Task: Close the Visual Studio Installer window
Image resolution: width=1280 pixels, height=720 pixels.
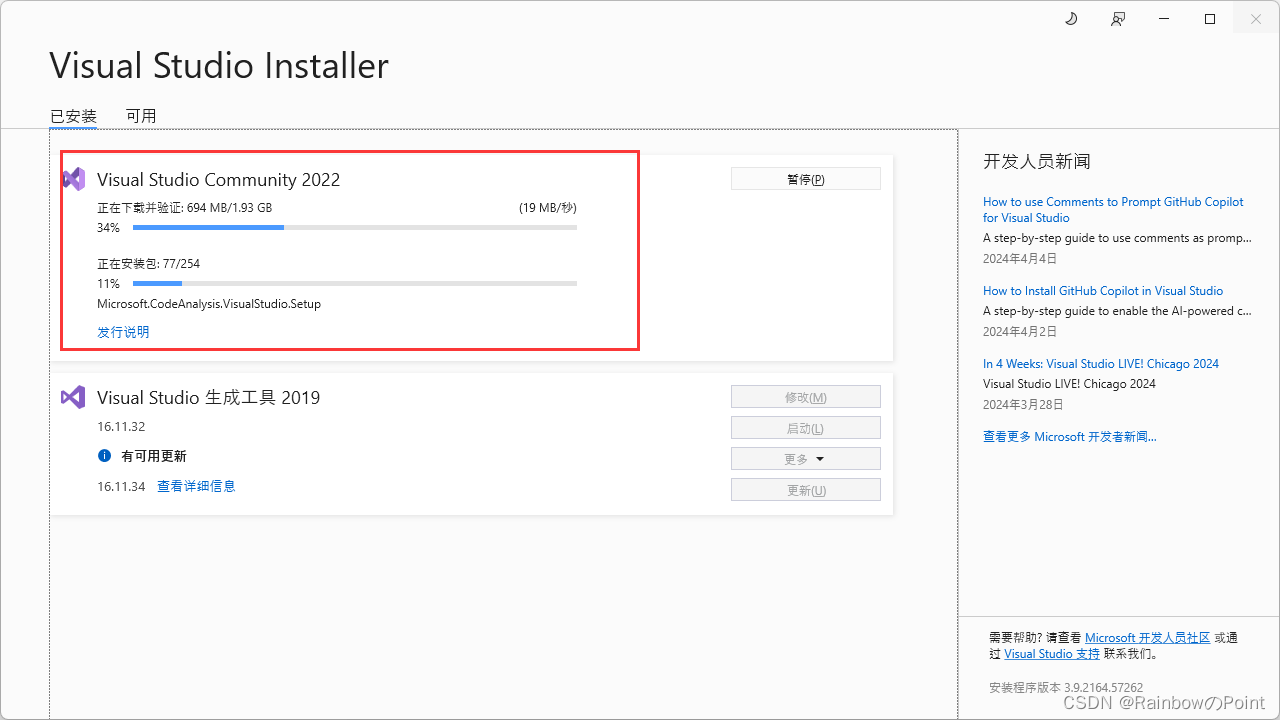Action: (1256, 19)
